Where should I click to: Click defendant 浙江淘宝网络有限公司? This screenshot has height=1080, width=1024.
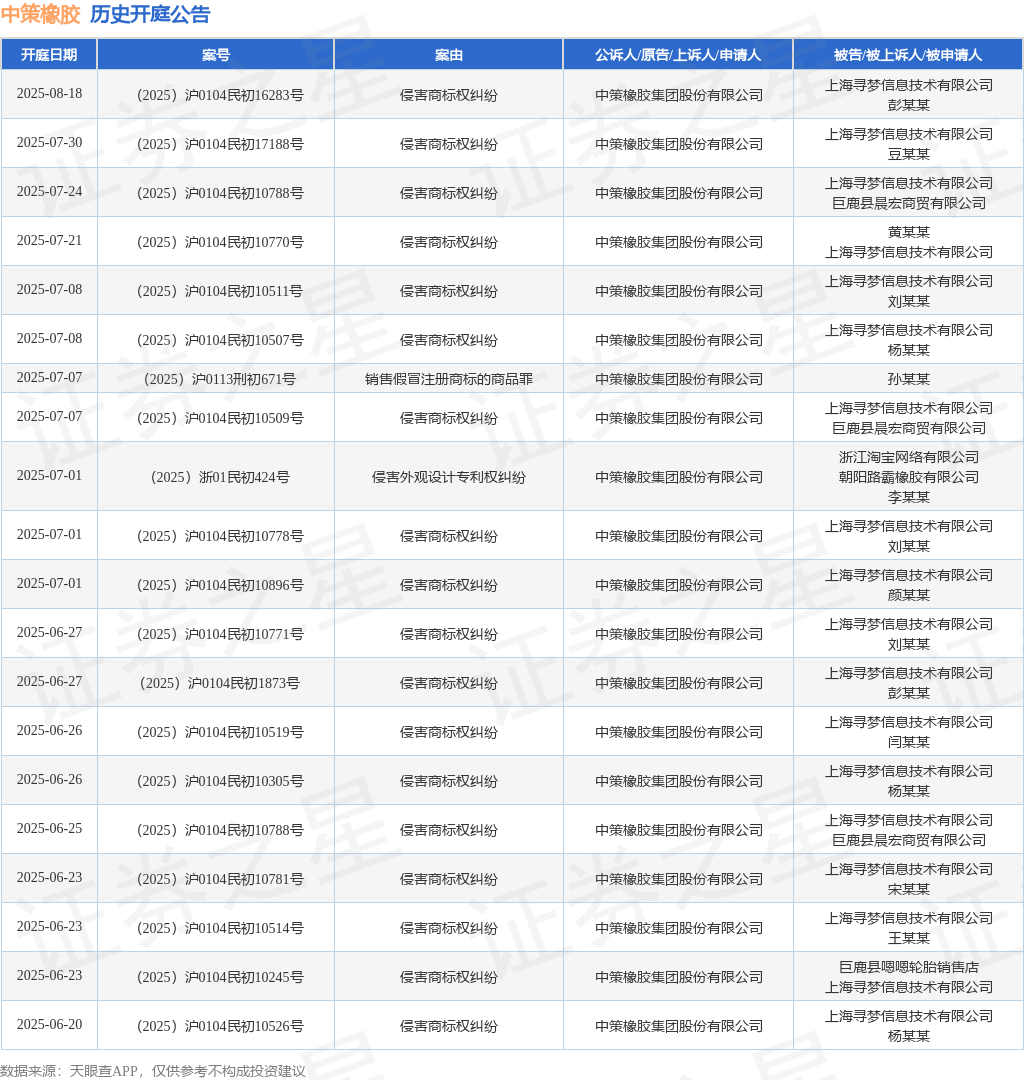[x=908, y=457]
